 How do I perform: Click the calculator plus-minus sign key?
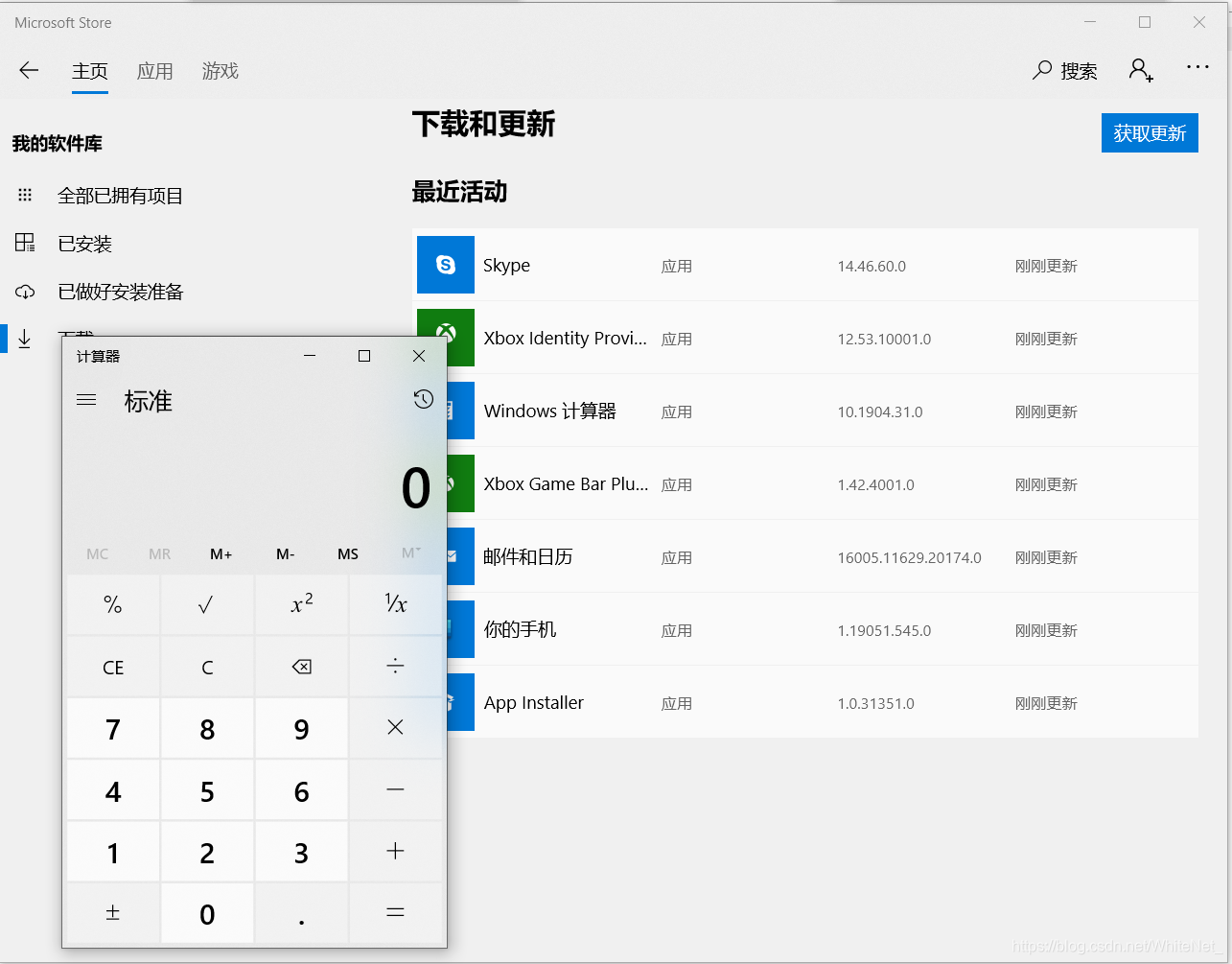(113, 913)
